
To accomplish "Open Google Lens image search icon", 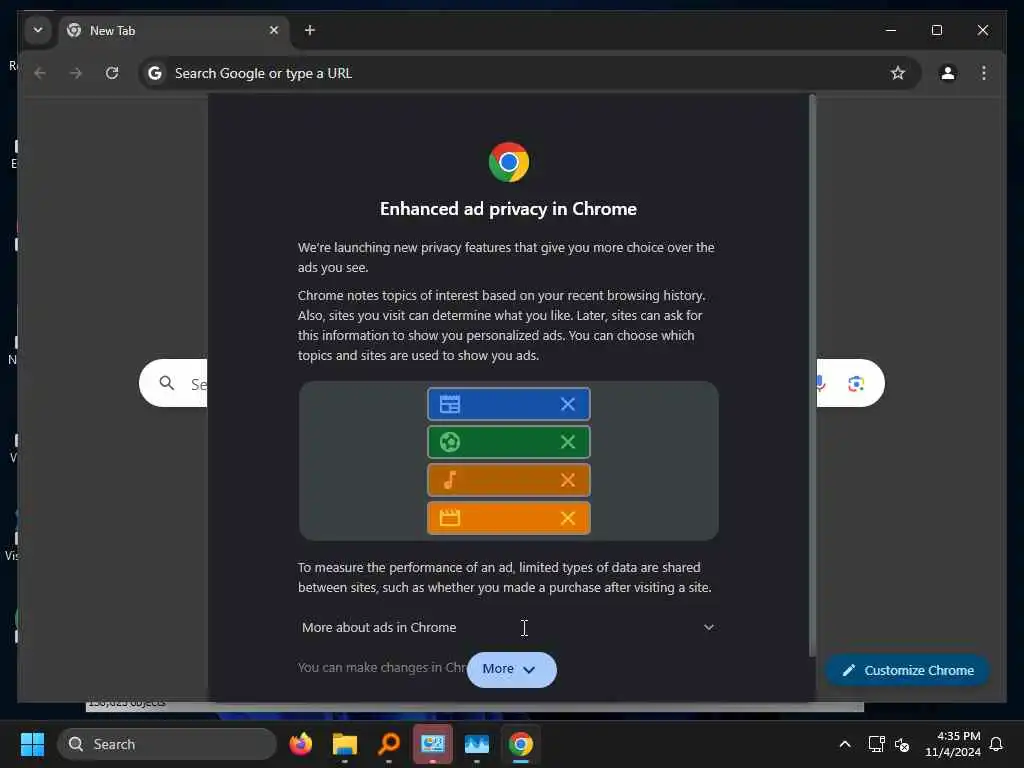I will pos(856,383).
